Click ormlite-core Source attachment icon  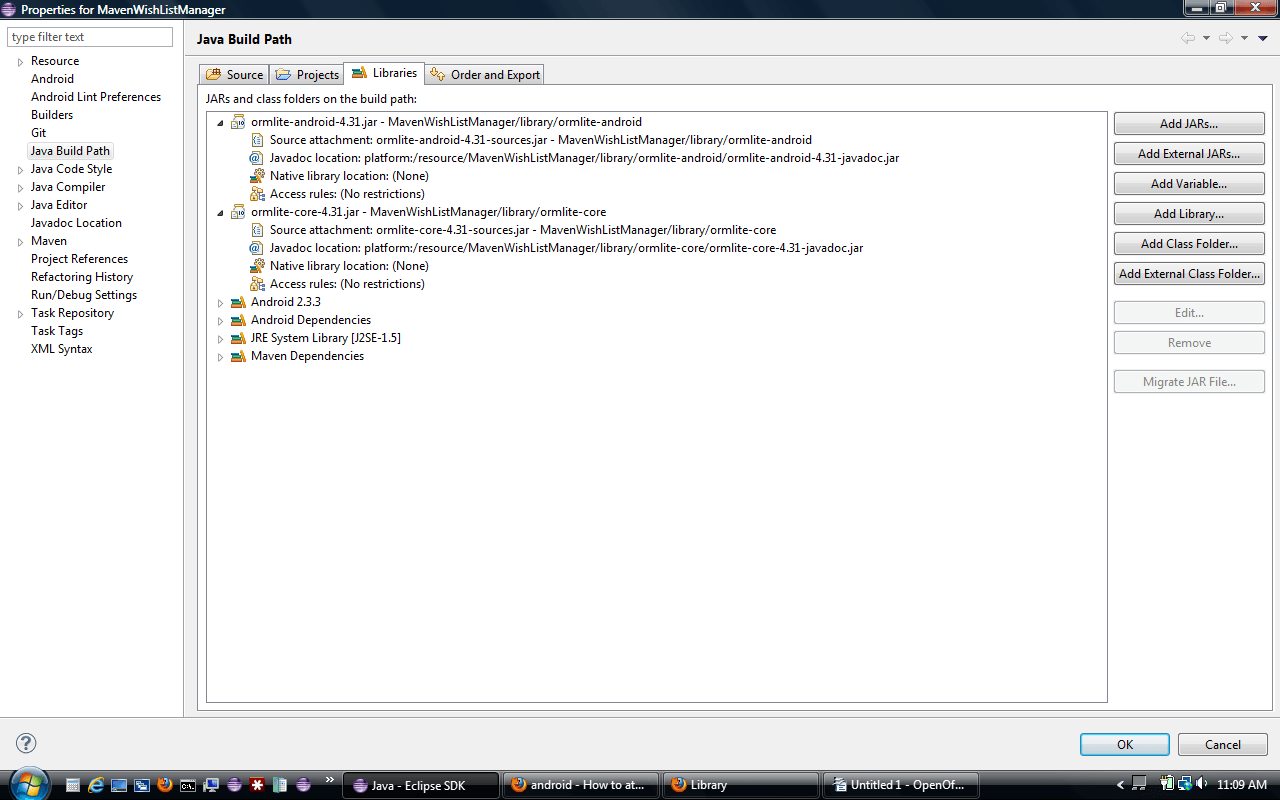257,230
